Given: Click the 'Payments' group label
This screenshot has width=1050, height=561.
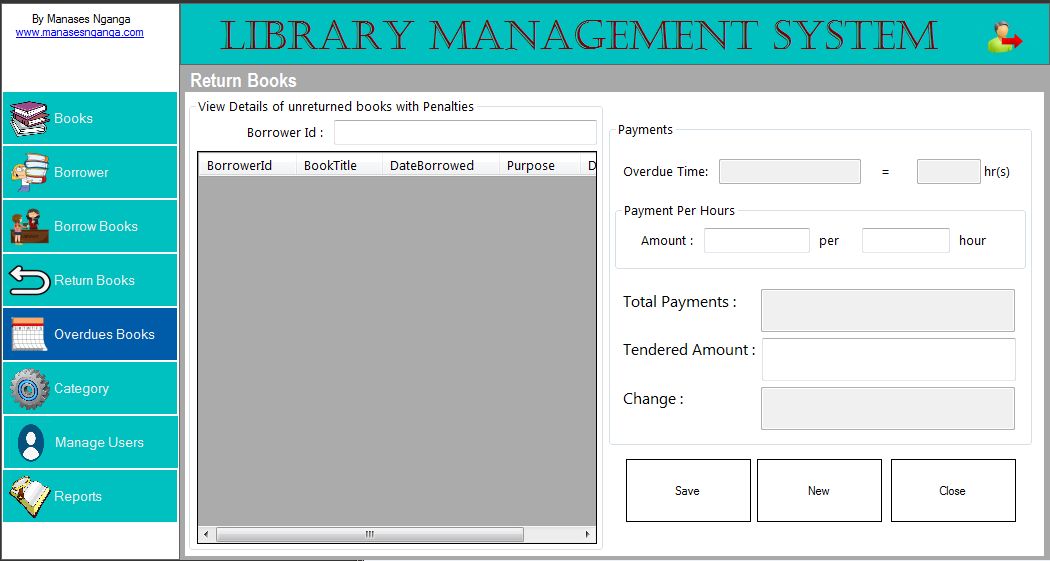Looking at the screenshot, I should coord(645,129).
